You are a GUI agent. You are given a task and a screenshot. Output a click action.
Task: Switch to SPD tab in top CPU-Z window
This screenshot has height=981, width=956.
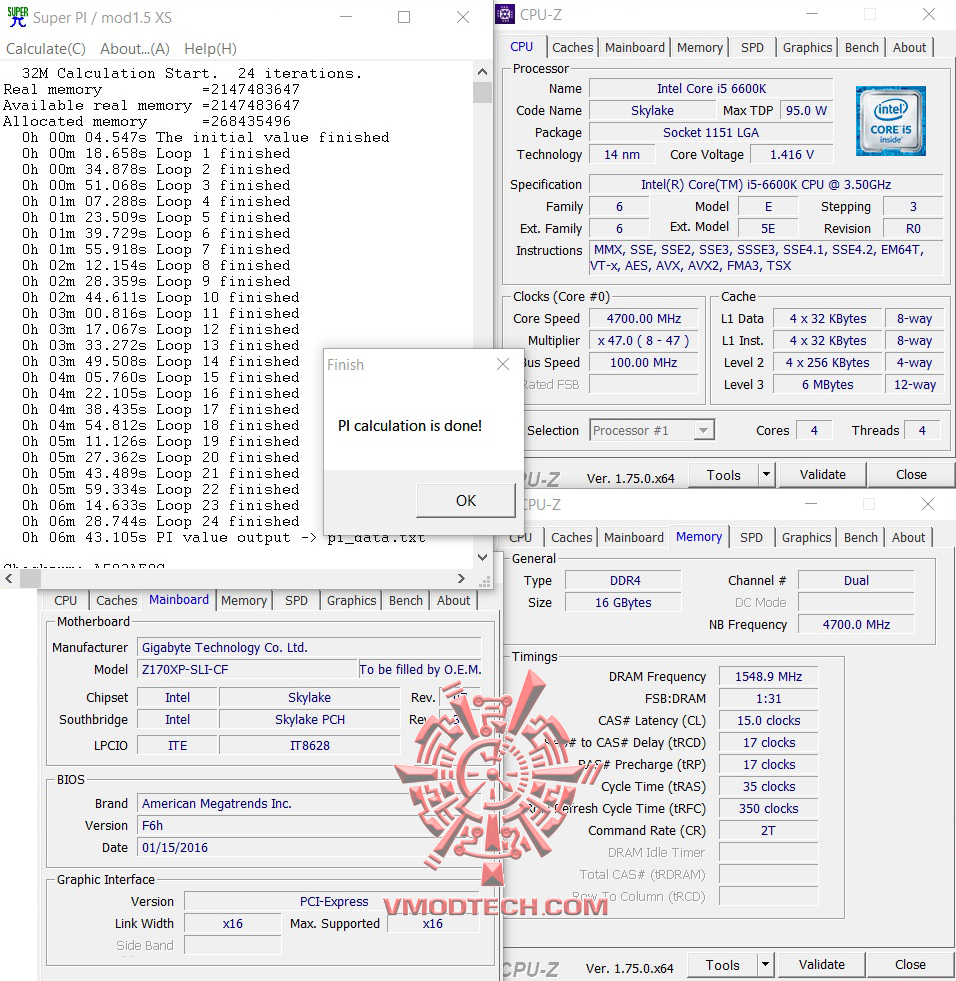coord(752,48)
